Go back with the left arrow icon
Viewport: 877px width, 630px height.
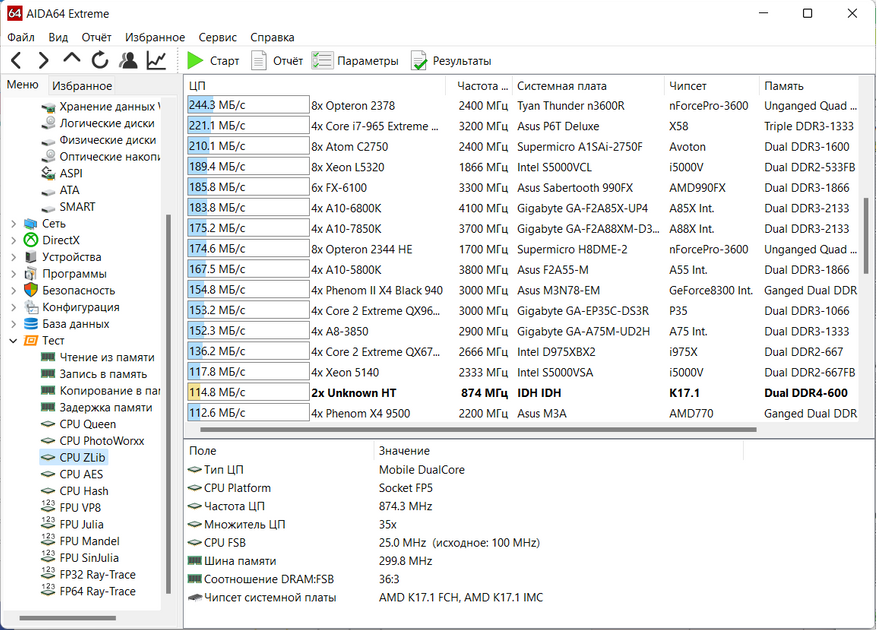[16, 60]
